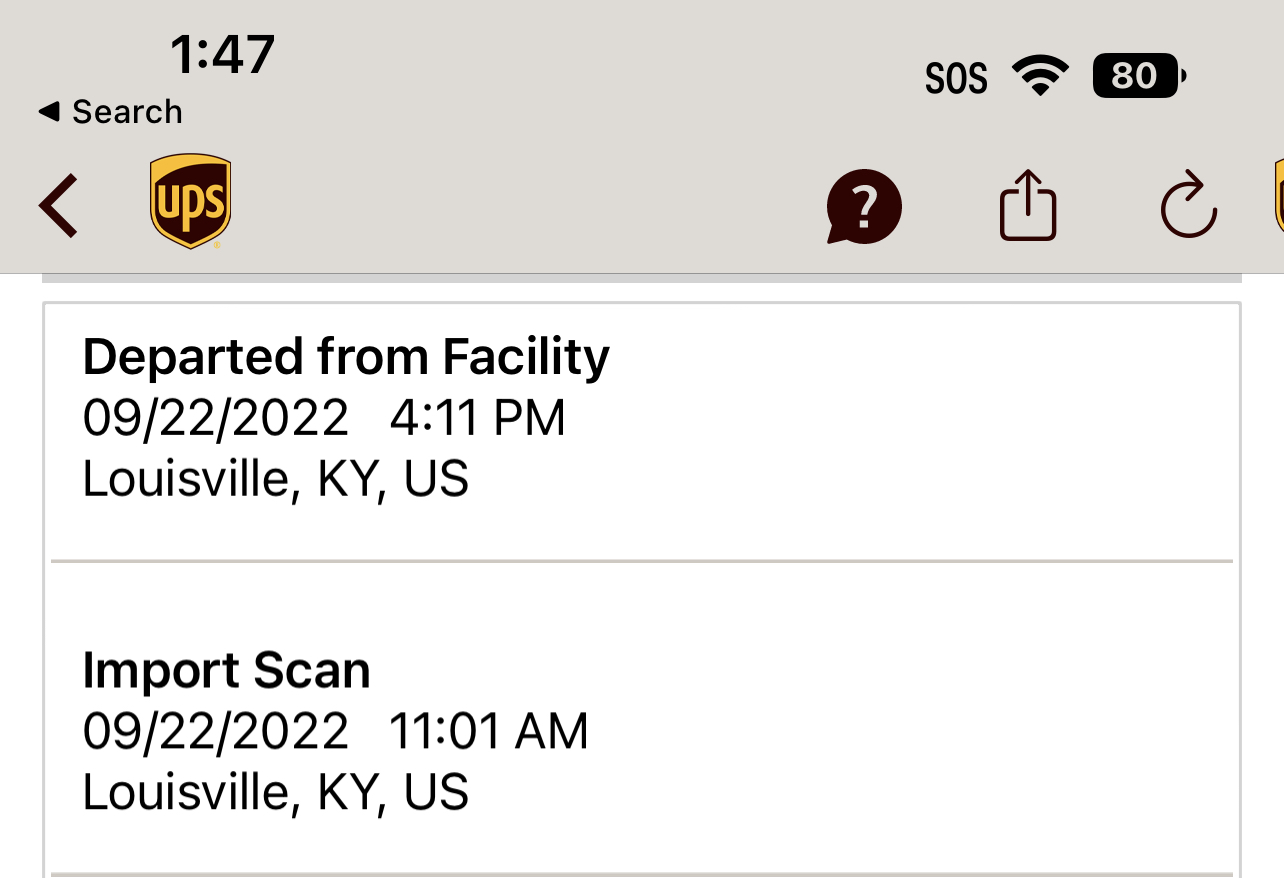
Task: Tap the 1:47 clock in status bar
Action: [x=222, y=54]
